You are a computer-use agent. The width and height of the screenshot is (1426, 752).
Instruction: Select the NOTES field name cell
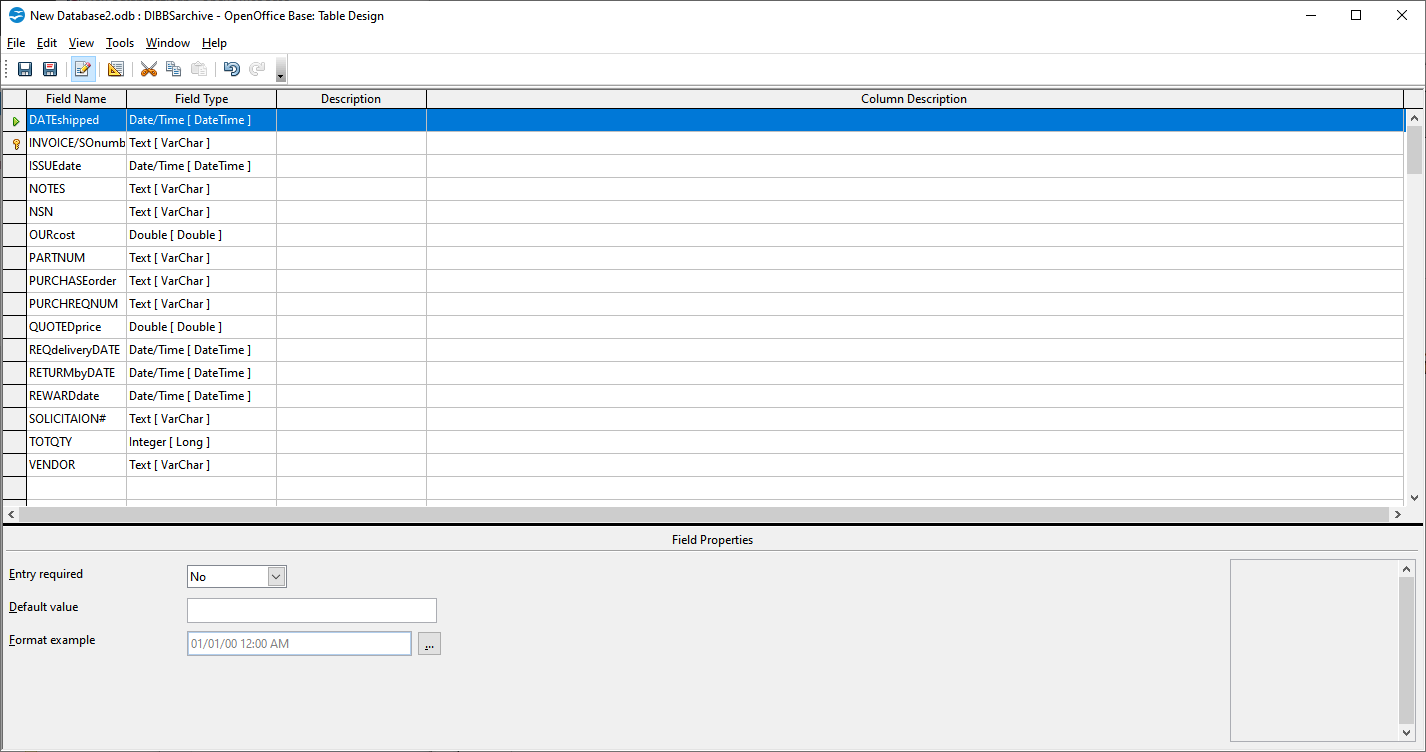[76, 189]
